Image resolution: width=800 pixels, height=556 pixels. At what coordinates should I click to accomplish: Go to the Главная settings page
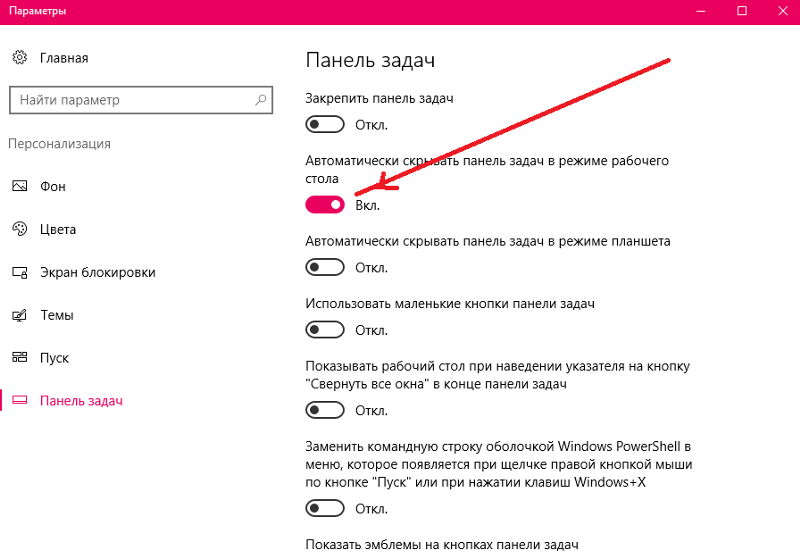point(64,58)
